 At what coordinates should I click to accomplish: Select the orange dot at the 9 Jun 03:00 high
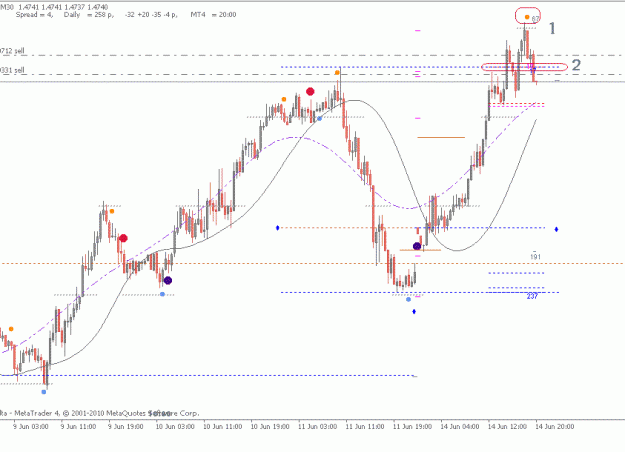[x=11, y=329]
